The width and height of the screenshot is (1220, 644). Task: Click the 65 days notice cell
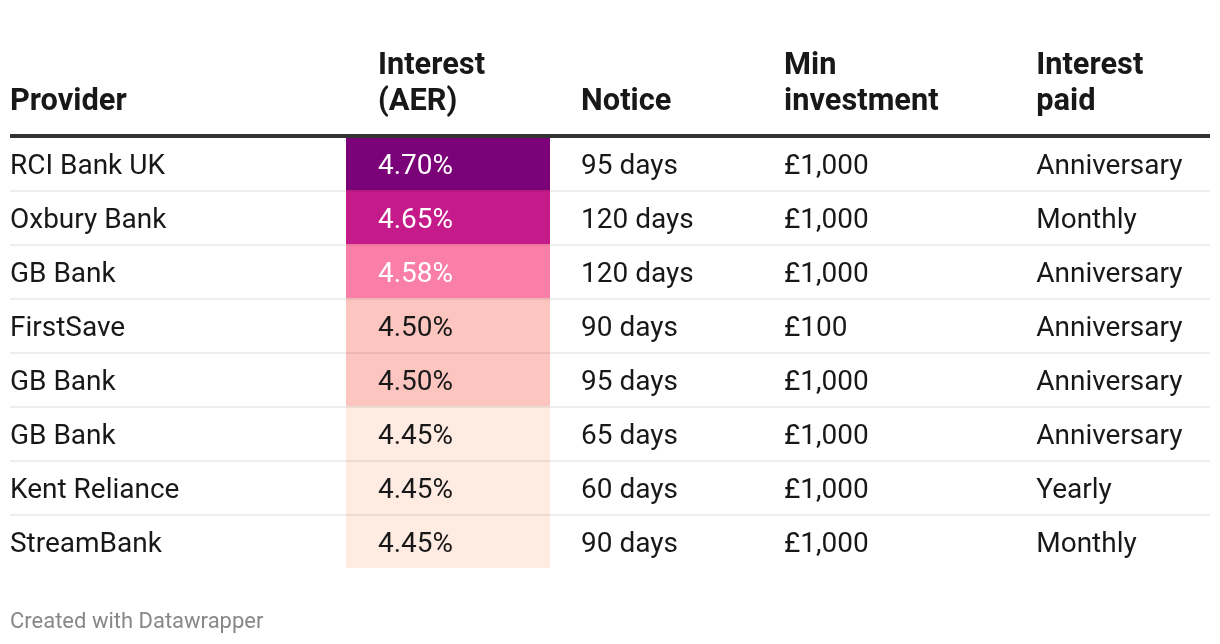(629, 435)
